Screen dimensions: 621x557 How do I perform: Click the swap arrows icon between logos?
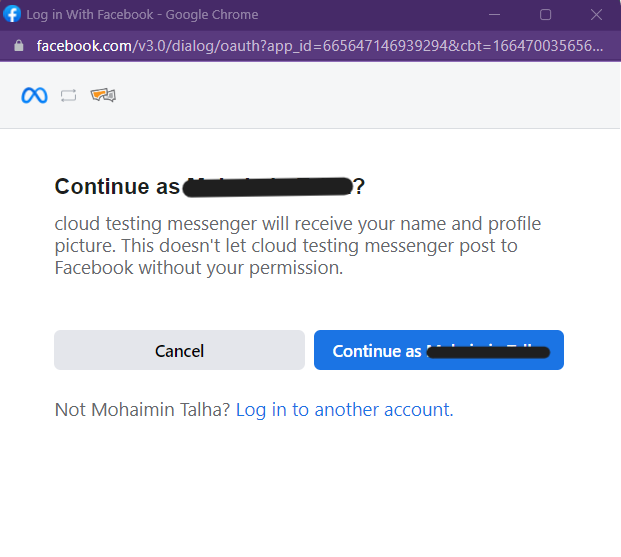pyautogui.click(x=69, y=95)
